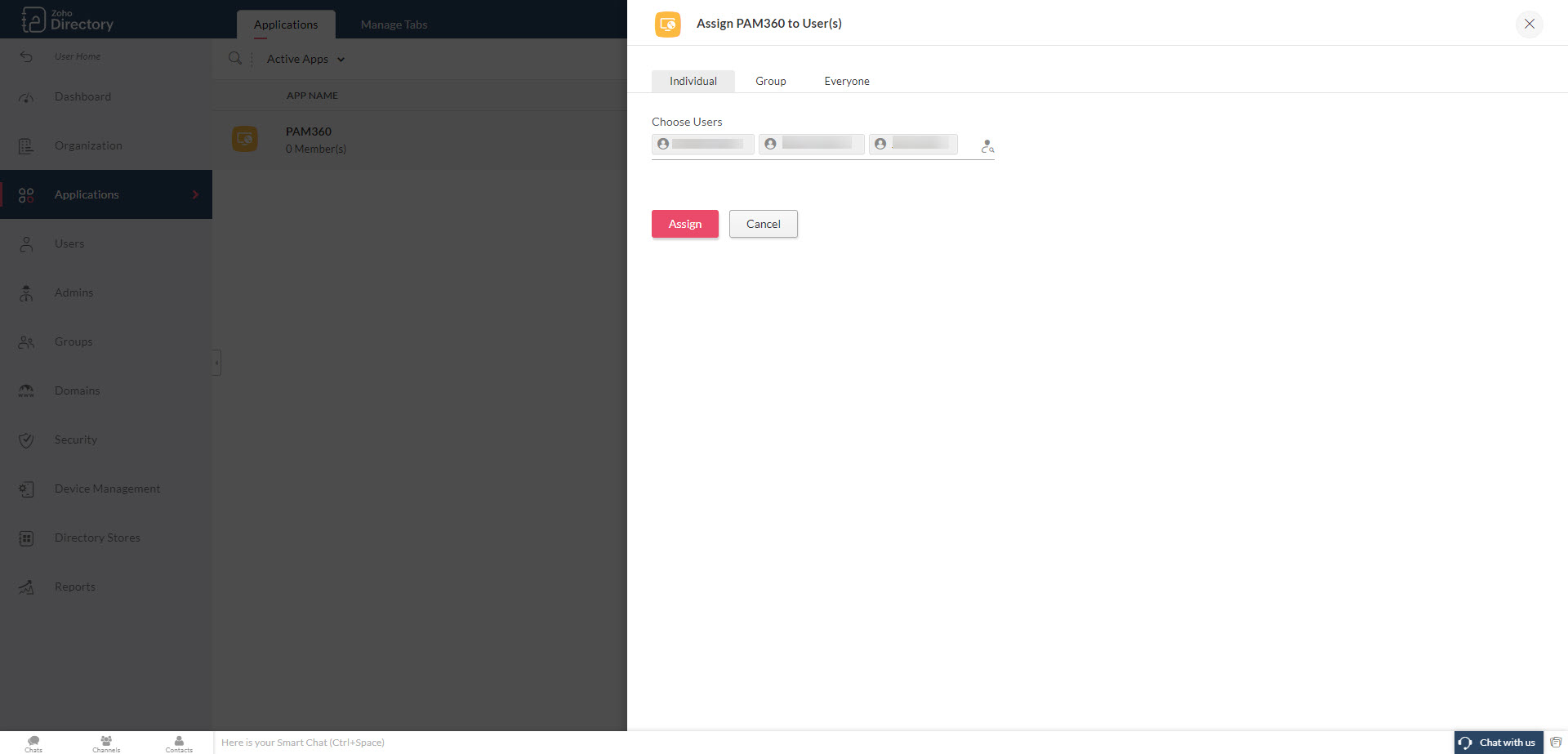Screen dimensions: 1568x754
Task: Open Device Management in the sidebar
Action: 106,489
